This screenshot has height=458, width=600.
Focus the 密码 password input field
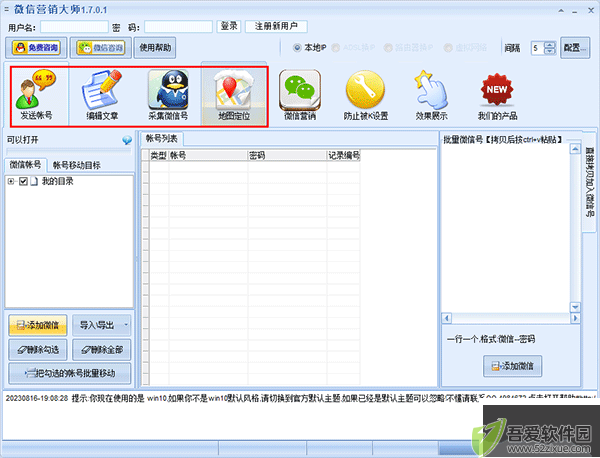pos(178,27)
